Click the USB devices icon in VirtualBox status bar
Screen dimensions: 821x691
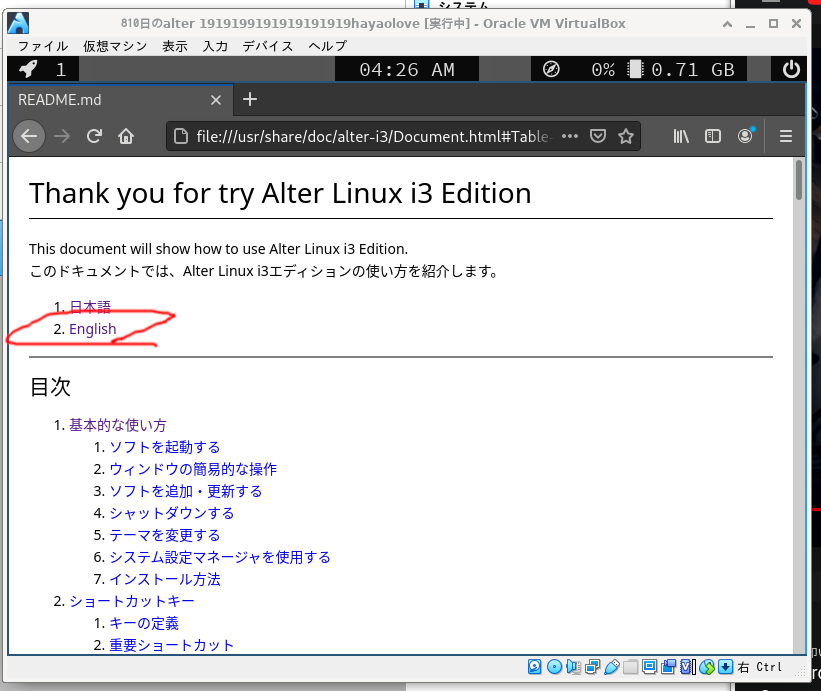click(x=610, y=667)
